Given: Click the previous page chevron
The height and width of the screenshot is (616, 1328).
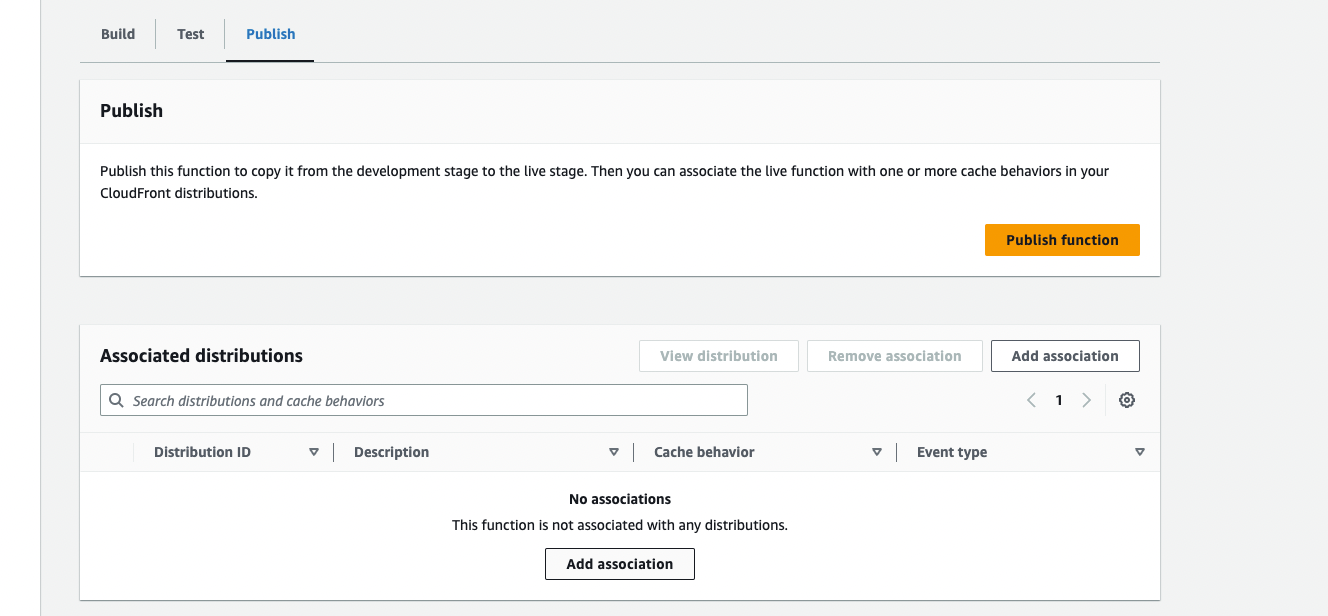Looking at the screenshot, I should (x=1031, y=399).
